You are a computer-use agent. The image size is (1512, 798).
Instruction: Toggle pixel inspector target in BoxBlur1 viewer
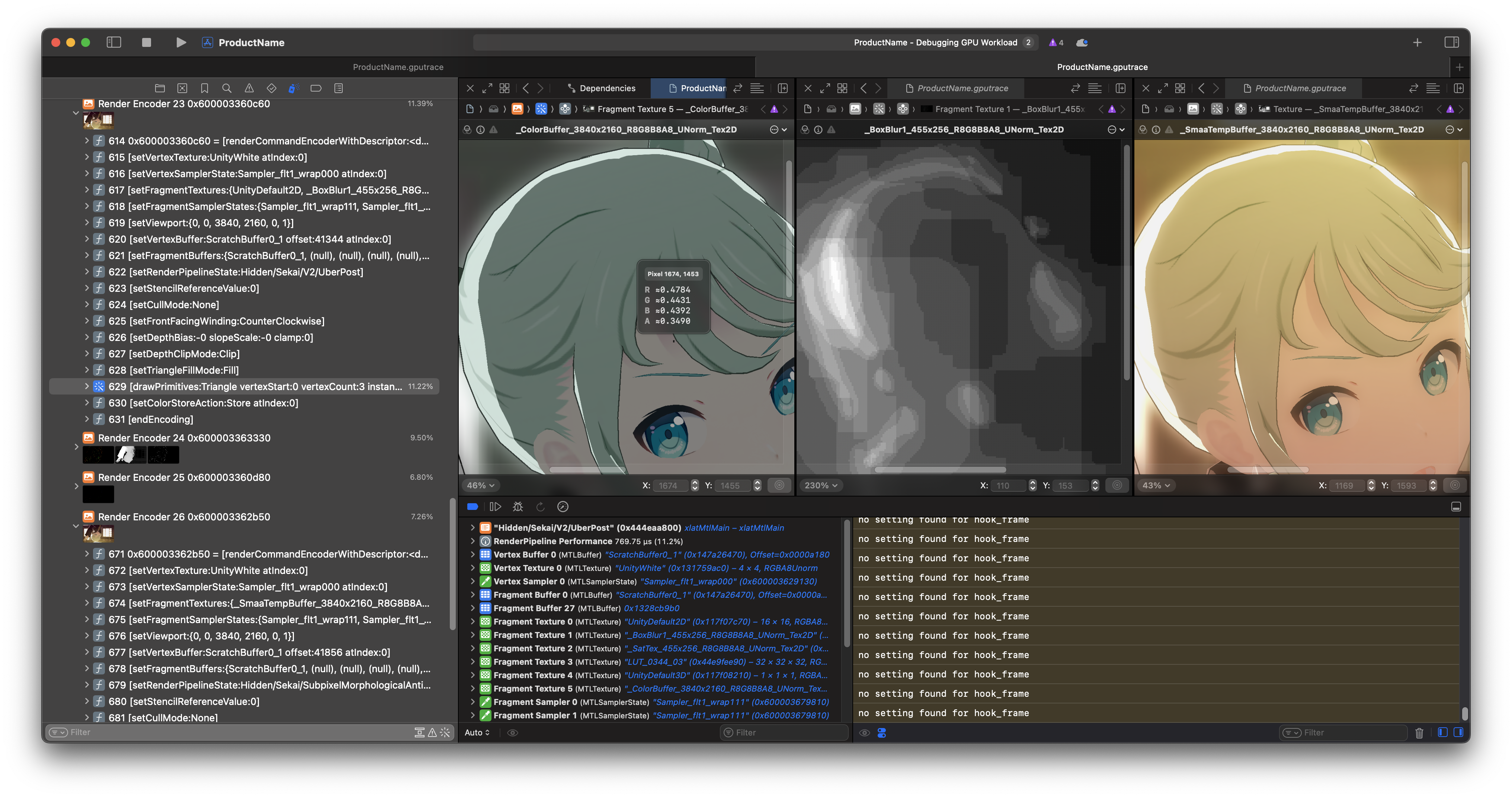1117,486
